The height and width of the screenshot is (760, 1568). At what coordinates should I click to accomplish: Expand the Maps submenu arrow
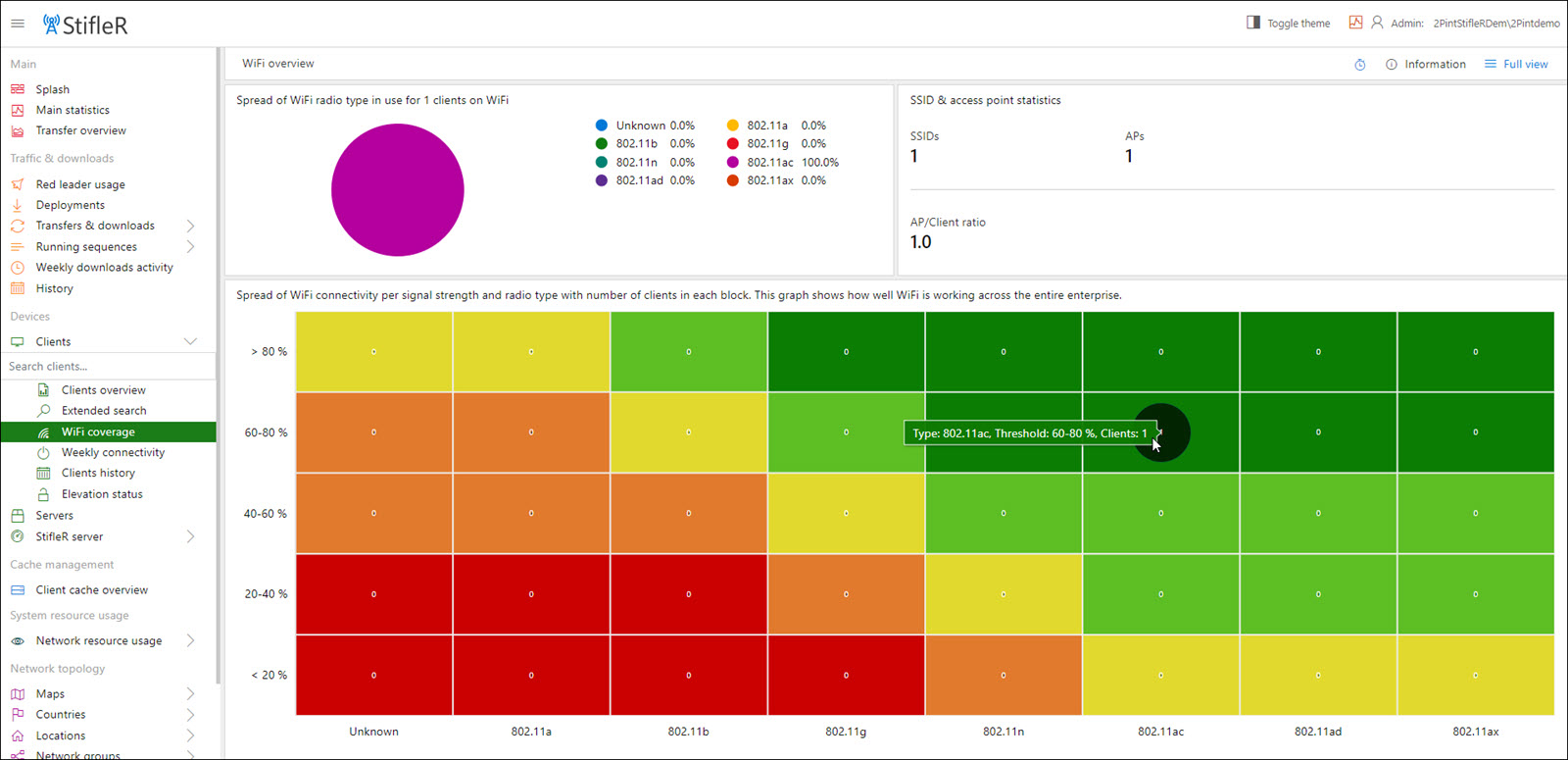click(x=190, y=693)
